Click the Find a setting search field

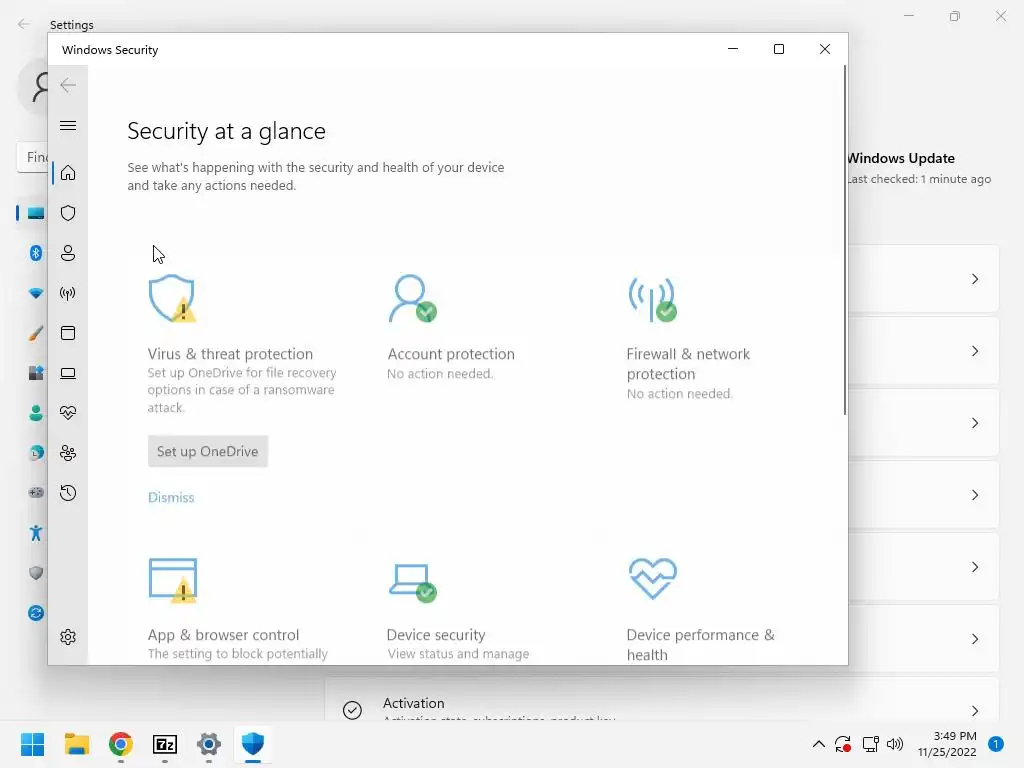click(32, 157)
